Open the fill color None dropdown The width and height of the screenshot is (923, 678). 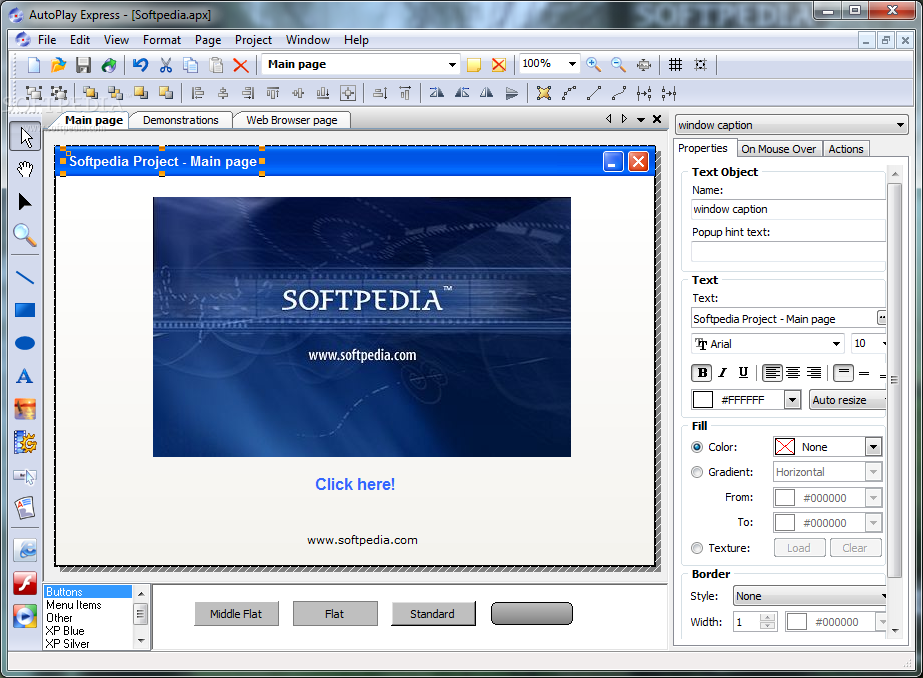click(x=874, y=447)
